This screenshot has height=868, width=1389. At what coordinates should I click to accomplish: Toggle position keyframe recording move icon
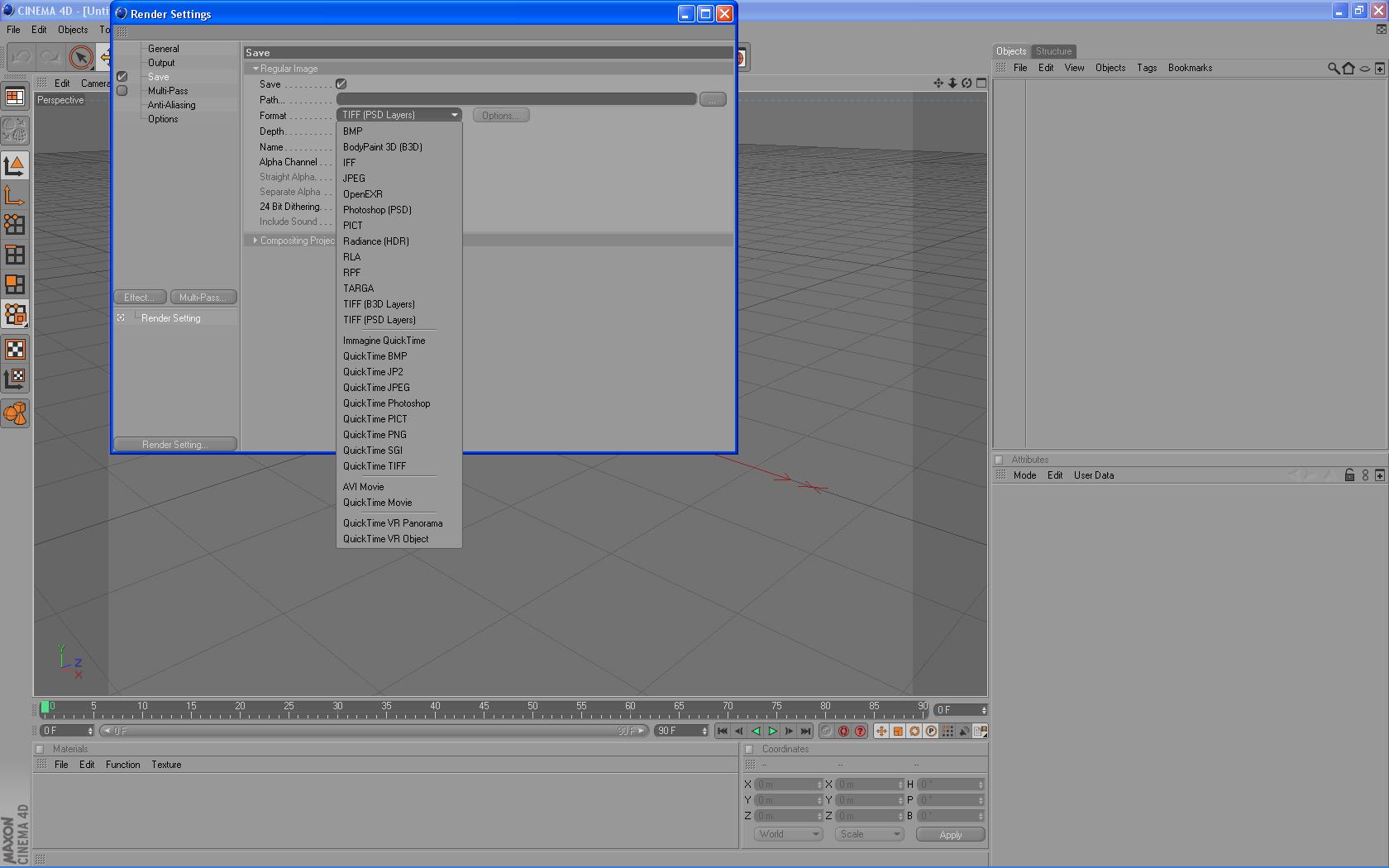click(881, 731)
